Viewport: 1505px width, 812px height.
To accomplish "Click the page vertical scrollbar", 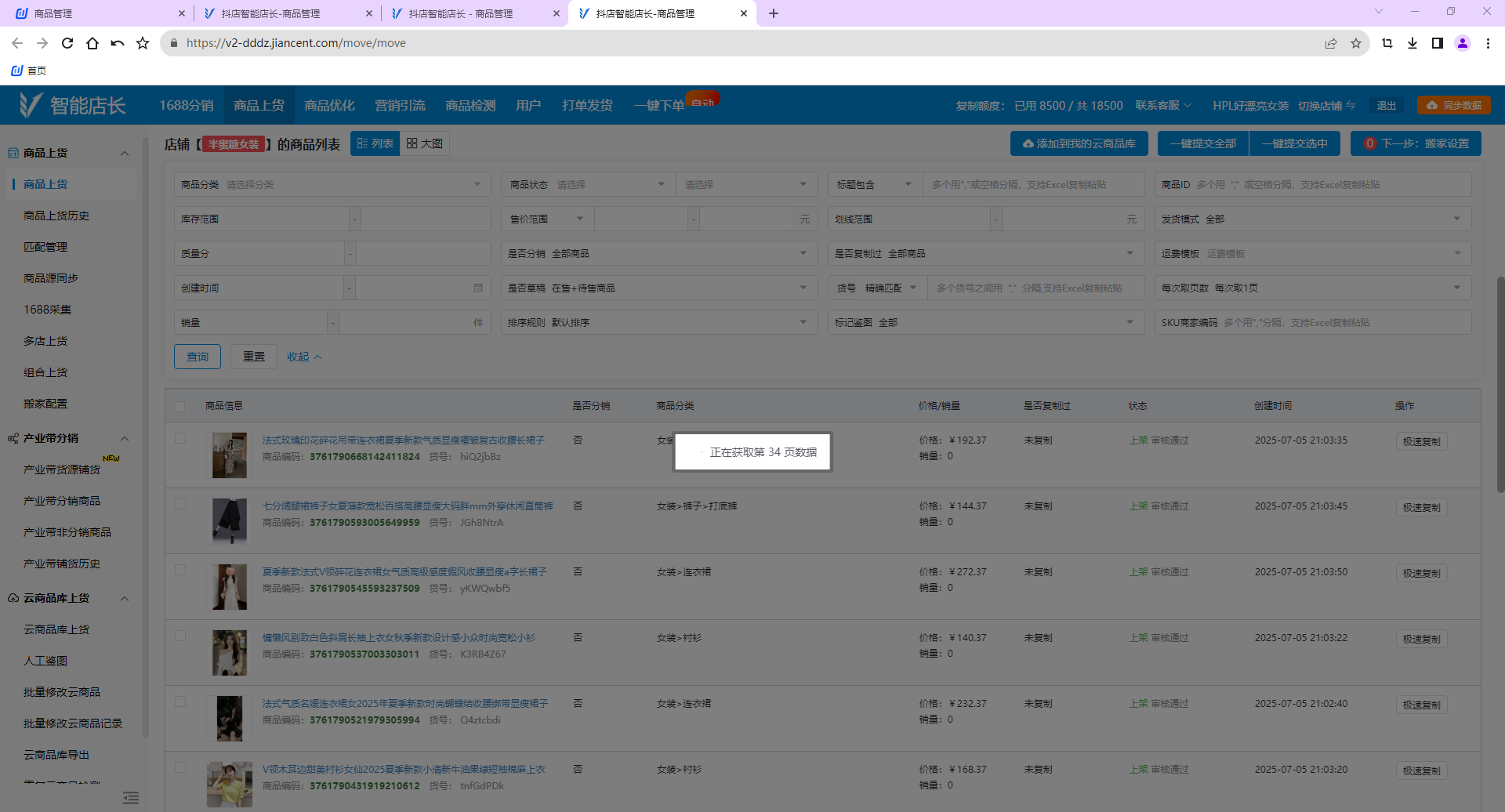I will [1500, 384].
